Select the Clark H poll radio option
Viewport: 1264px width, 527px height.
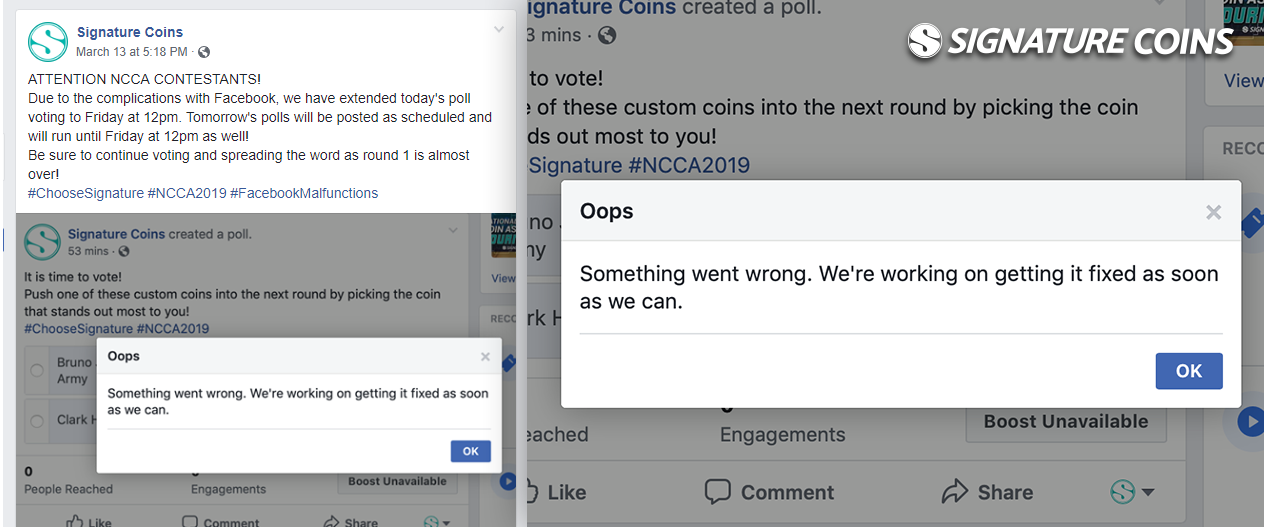37,420
